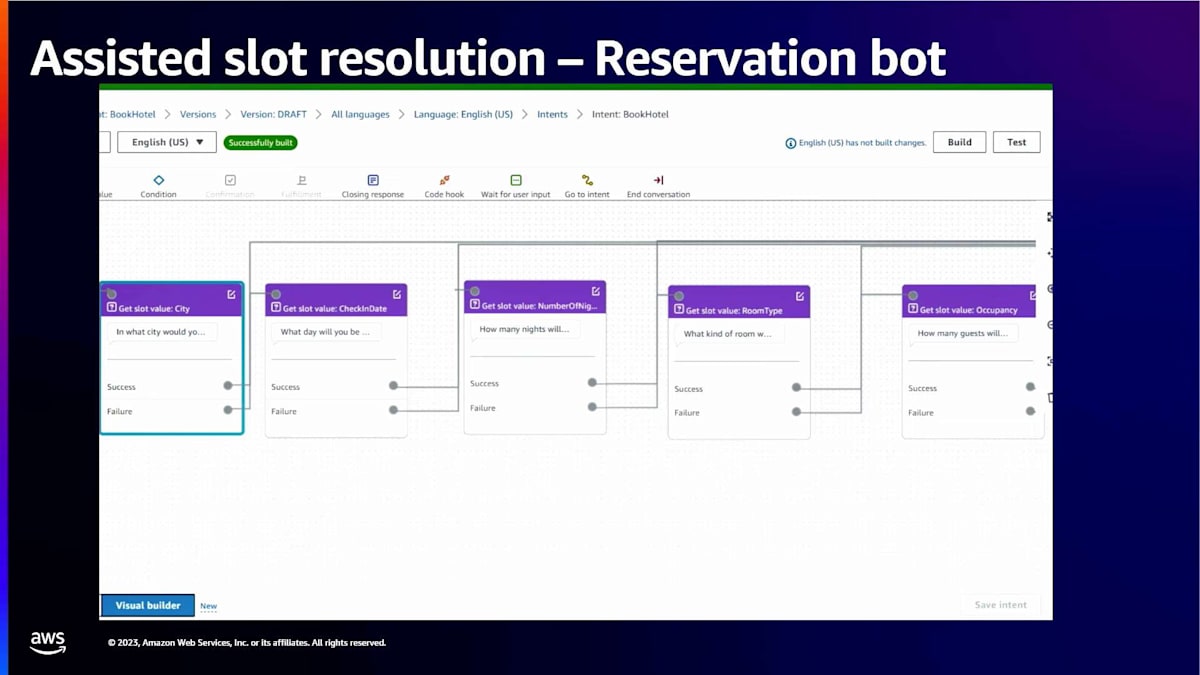Edit the NumberOfNights slot block
The height and width of the screenshot is (675, 1200).
[x=595, y=291]
